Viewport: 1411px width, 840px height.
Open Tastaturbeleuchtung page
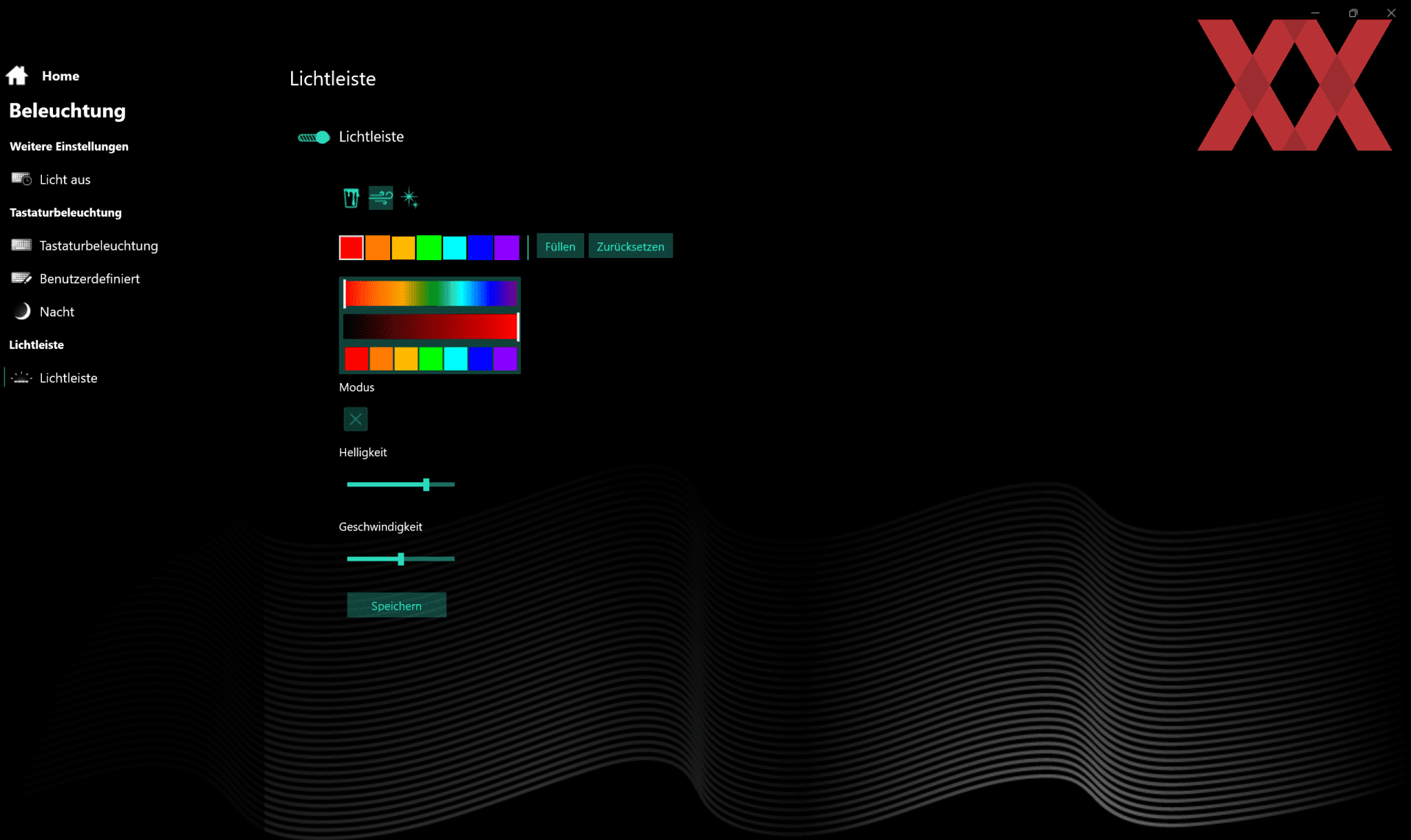pos(98,245)
